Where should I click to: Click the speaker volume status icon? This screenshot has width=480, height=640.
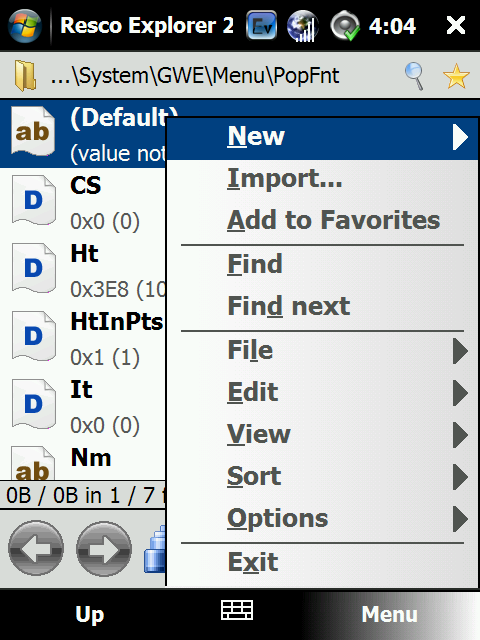click(345, 26)
